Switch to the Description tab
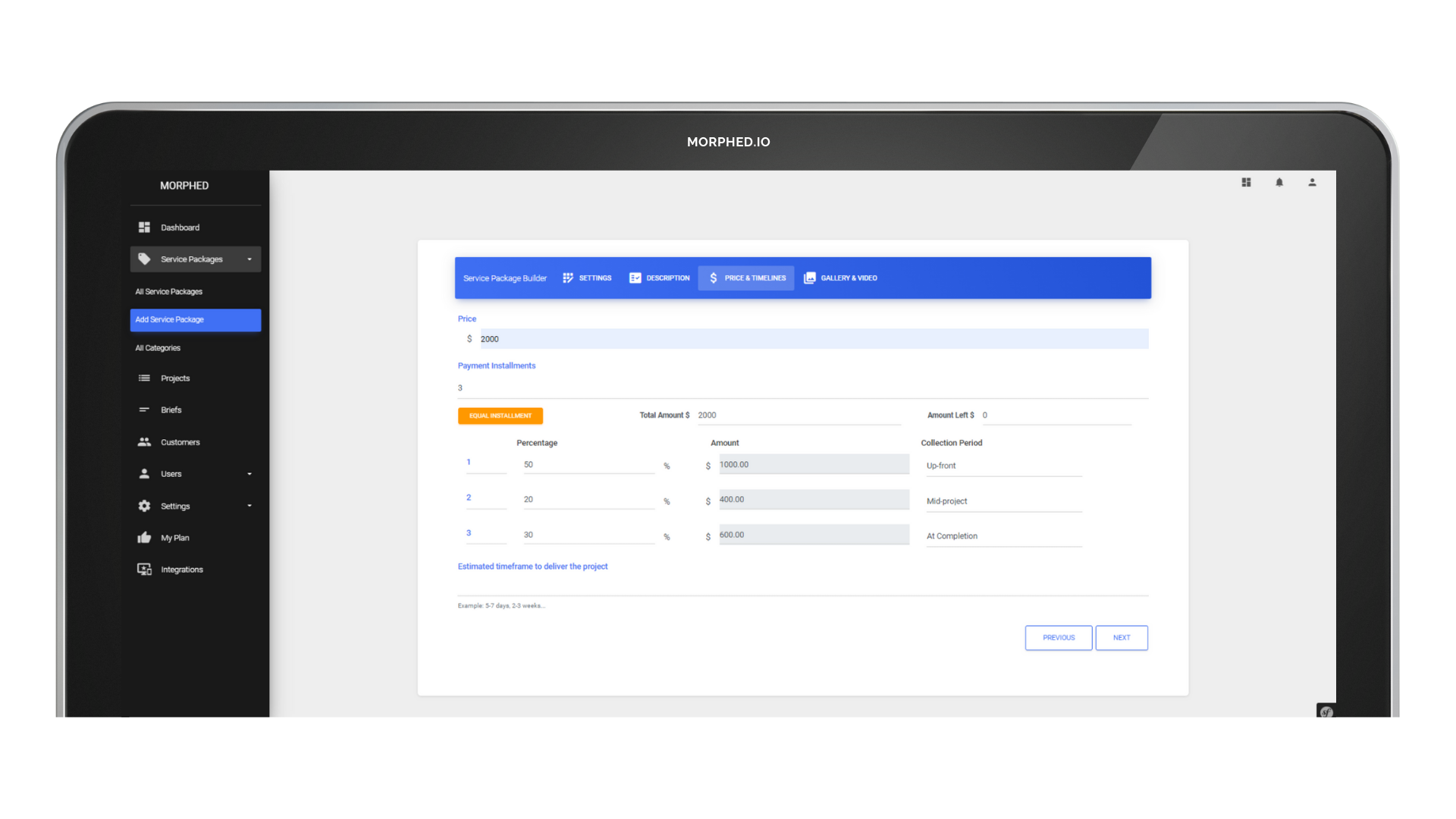This screenshot has height=819, width=1456. (x=659, y=278)
